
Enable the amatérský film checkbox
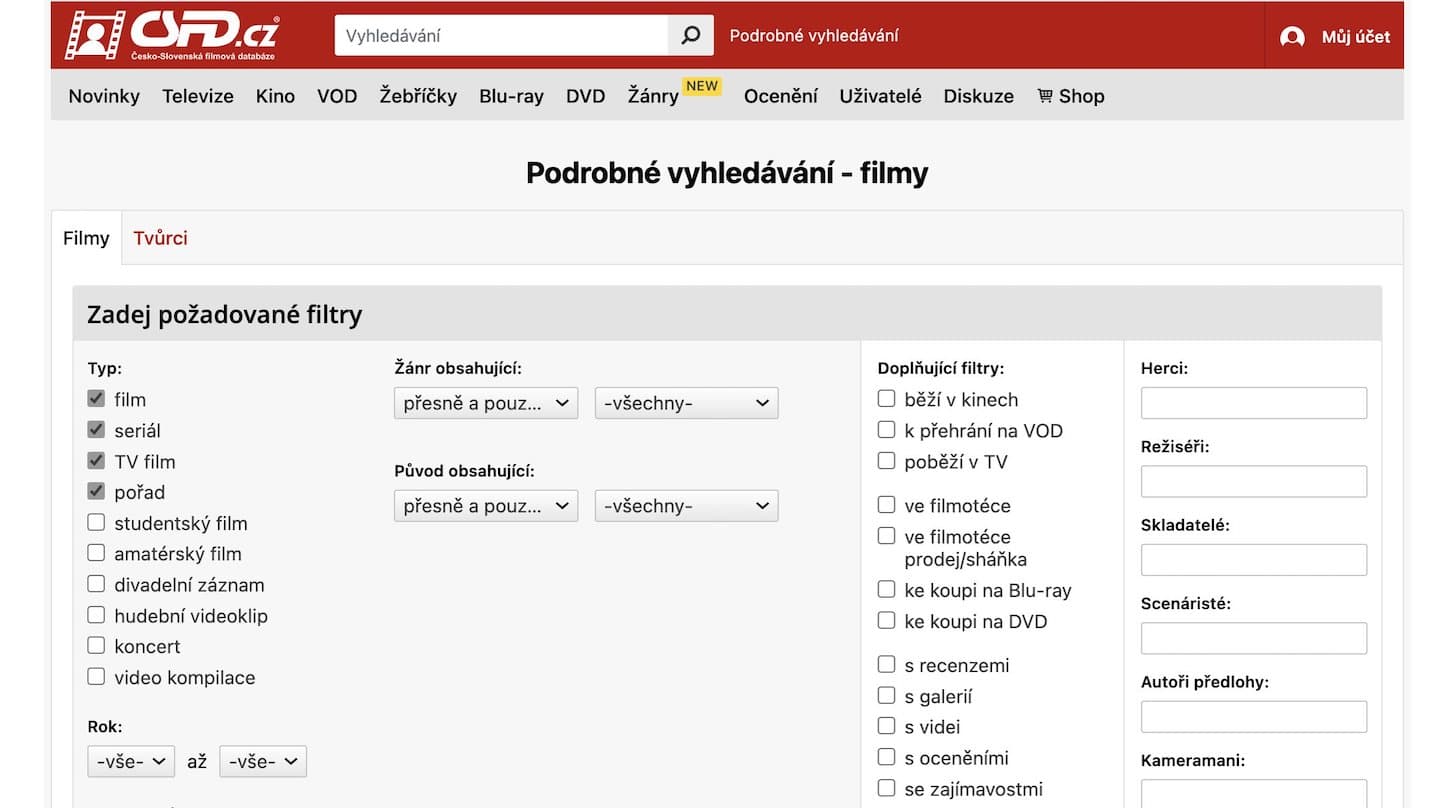(96, 553)
